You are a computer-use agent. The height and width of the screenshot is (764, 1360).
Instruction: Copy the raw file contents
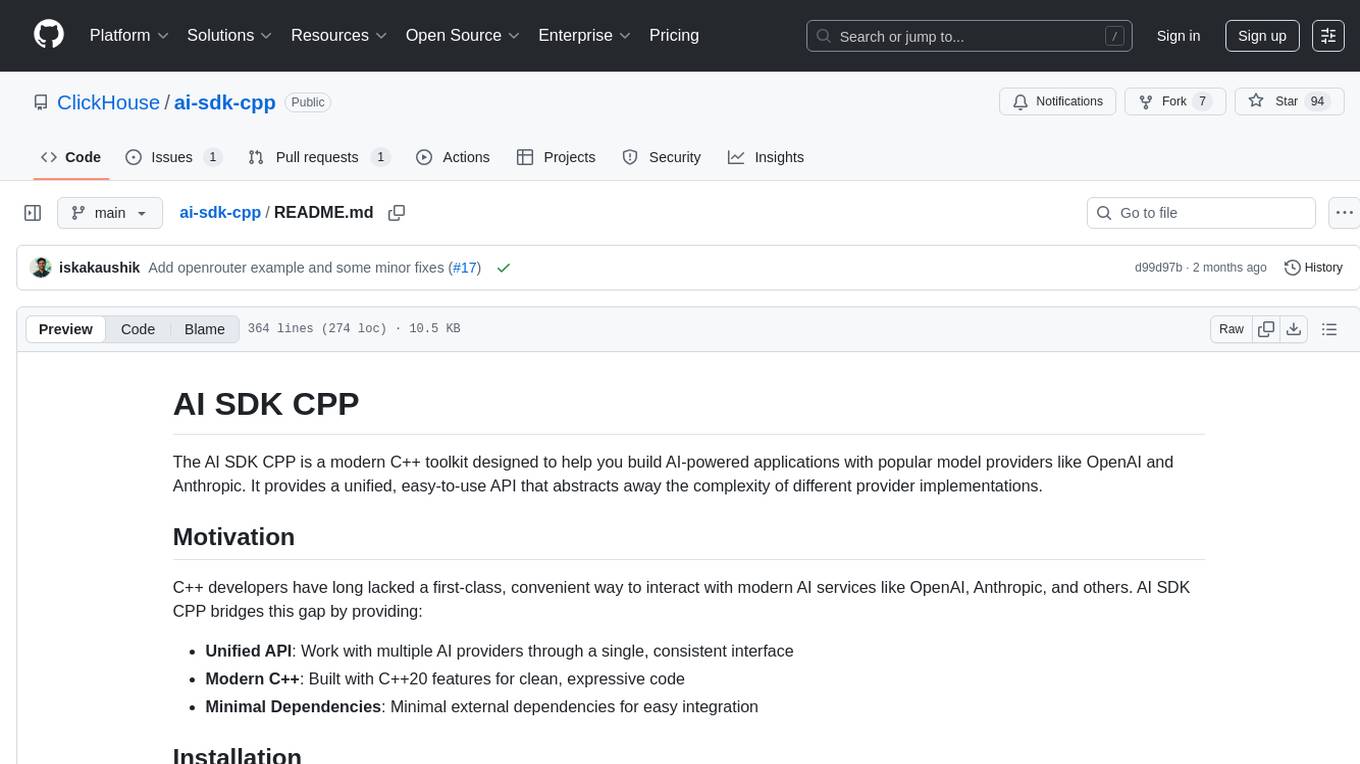[x=1266, y=329]
